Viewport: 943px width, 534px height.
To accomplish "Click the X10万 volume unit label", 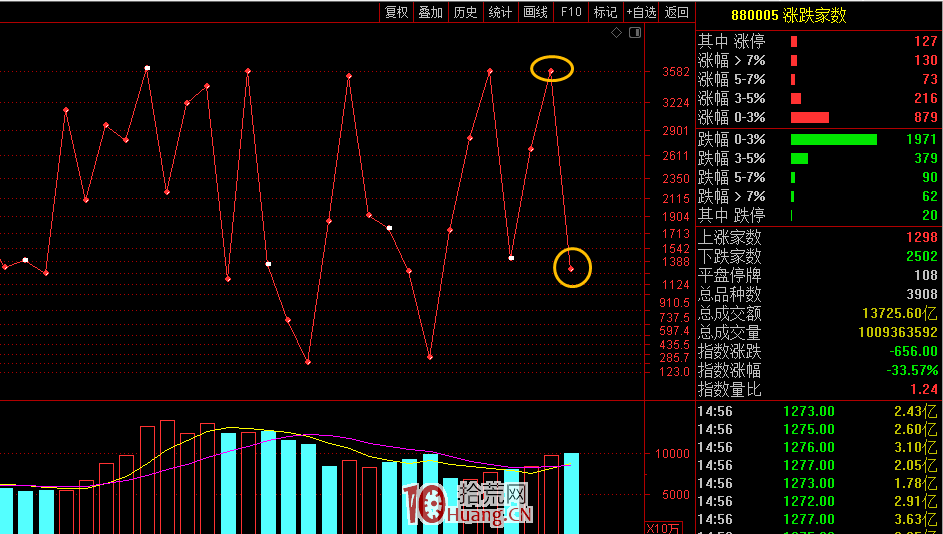I will click(664, 528).
